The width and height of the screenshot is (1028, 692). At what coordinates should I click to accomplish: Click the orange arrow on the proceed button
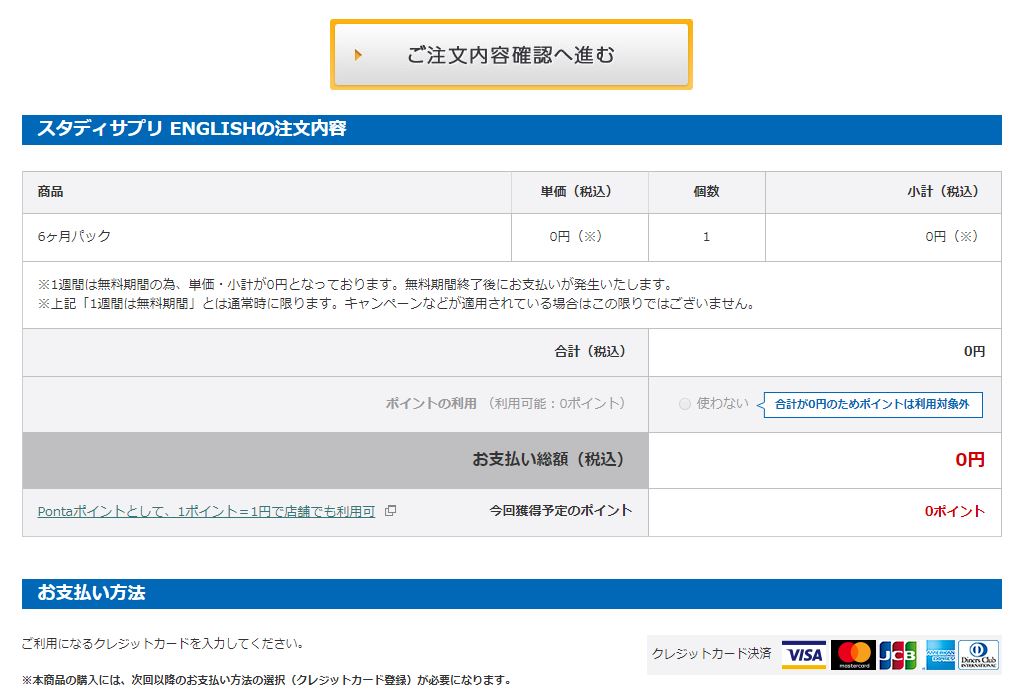[359, 55]
